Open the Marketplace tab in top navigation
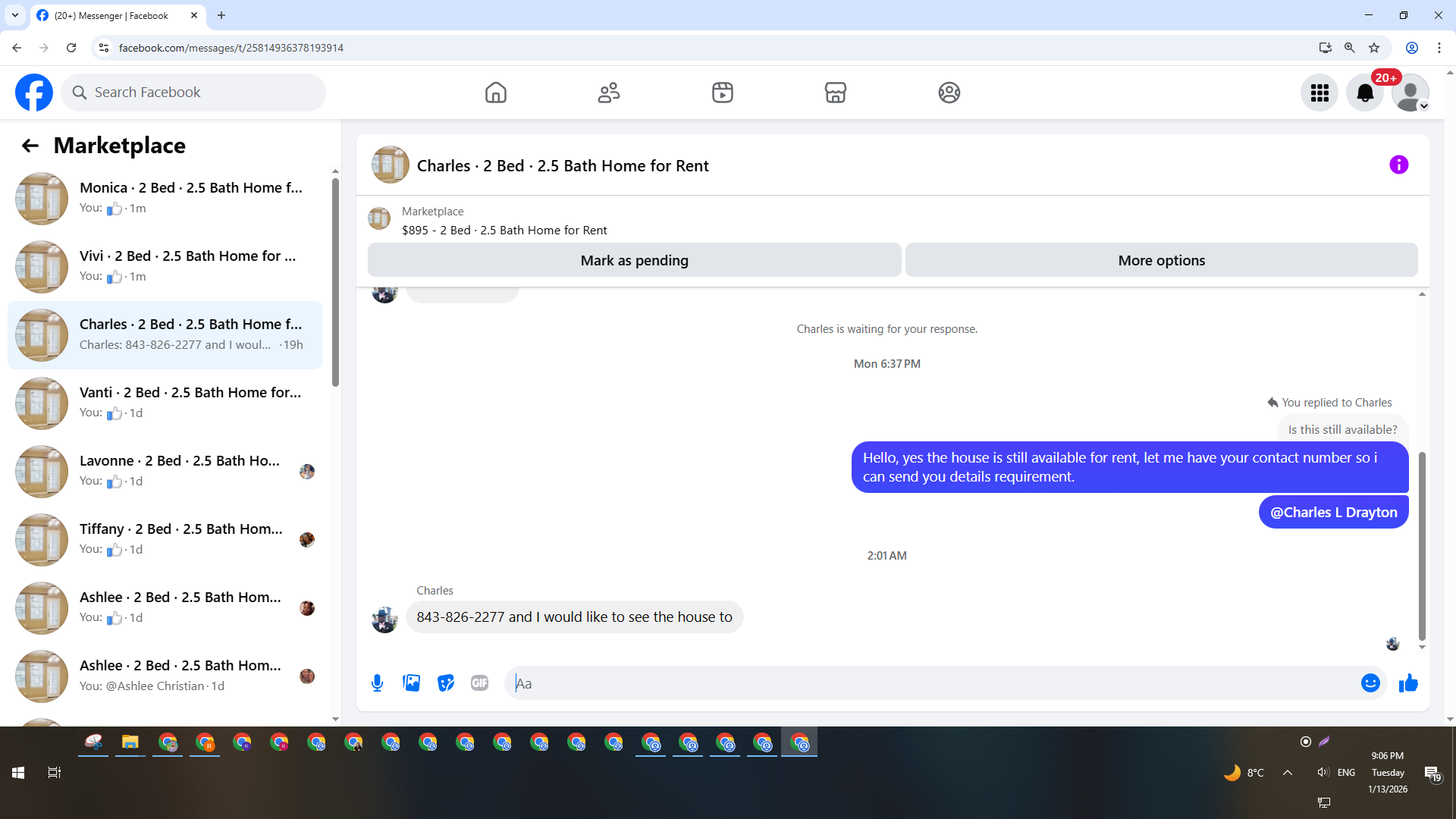This screenshot has height=819, width=1456. coord(835,93)
